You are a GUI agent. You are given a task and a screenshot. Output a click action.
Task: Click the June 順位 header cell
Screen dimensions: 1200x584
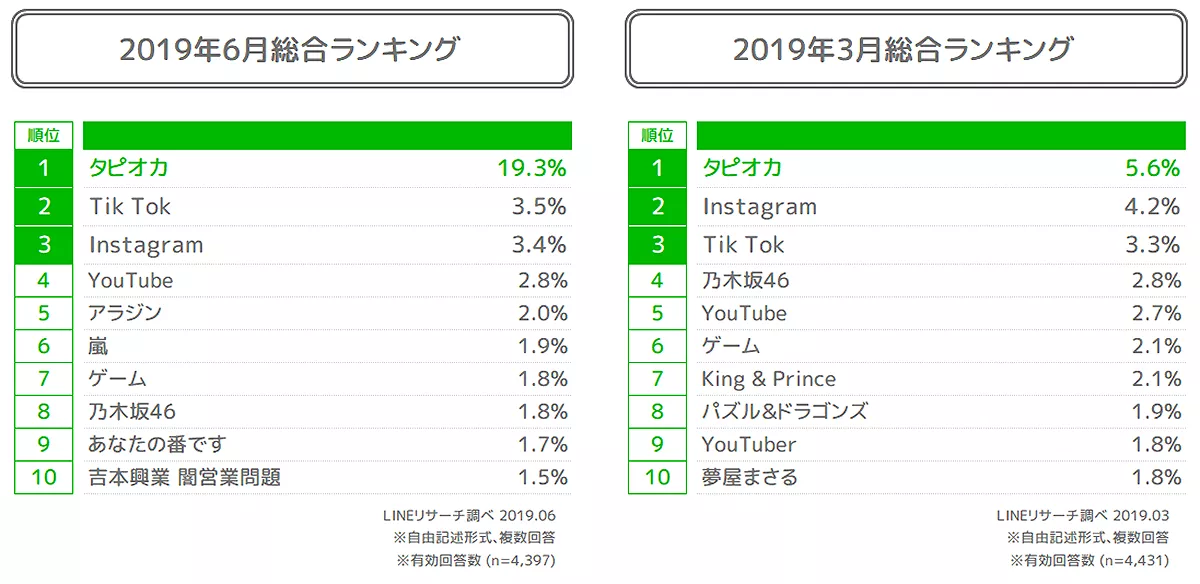coord(43,136)
